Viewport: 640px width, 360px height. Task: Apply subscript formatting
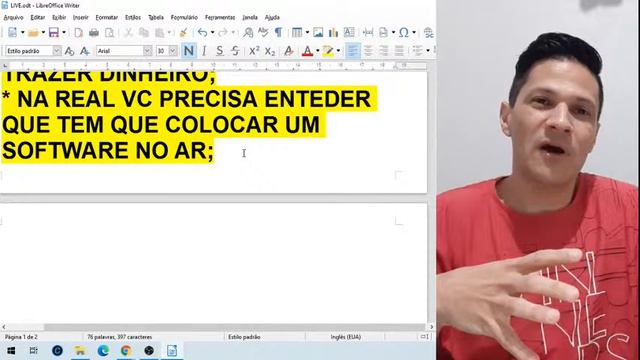click(x=269, y=51)
